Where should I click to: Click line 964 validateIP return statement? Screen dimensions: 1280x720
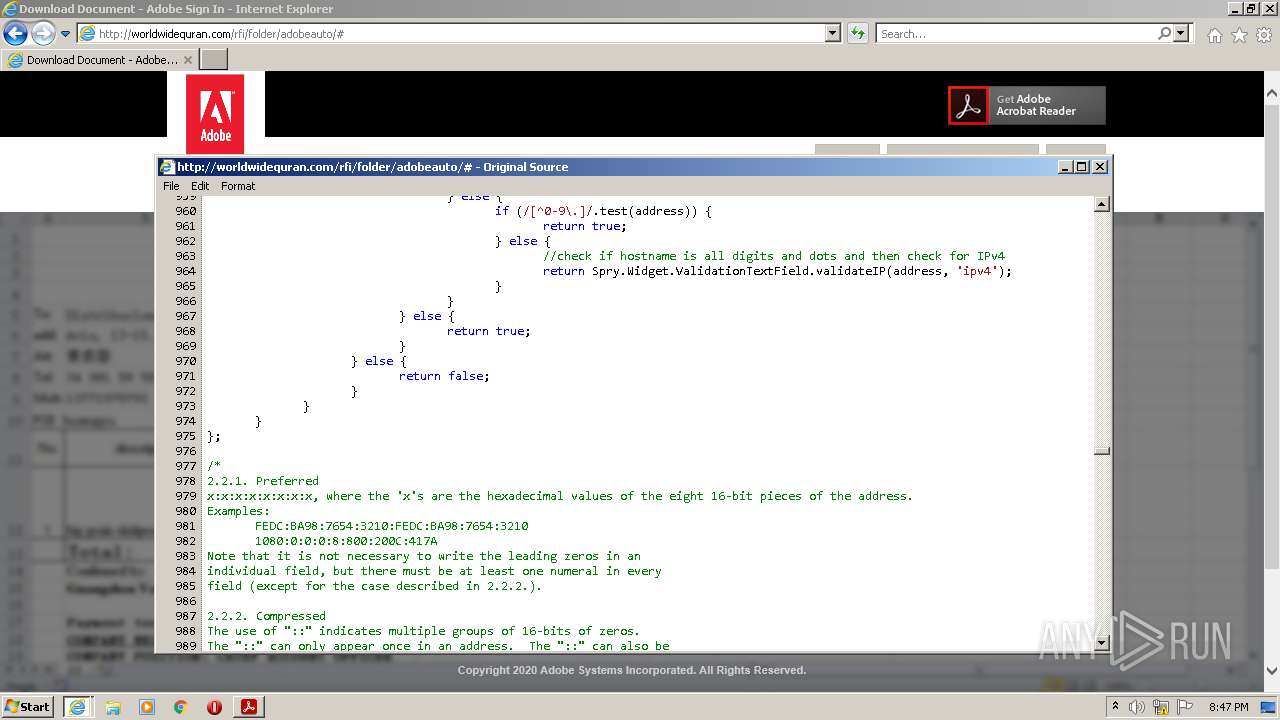777,271
